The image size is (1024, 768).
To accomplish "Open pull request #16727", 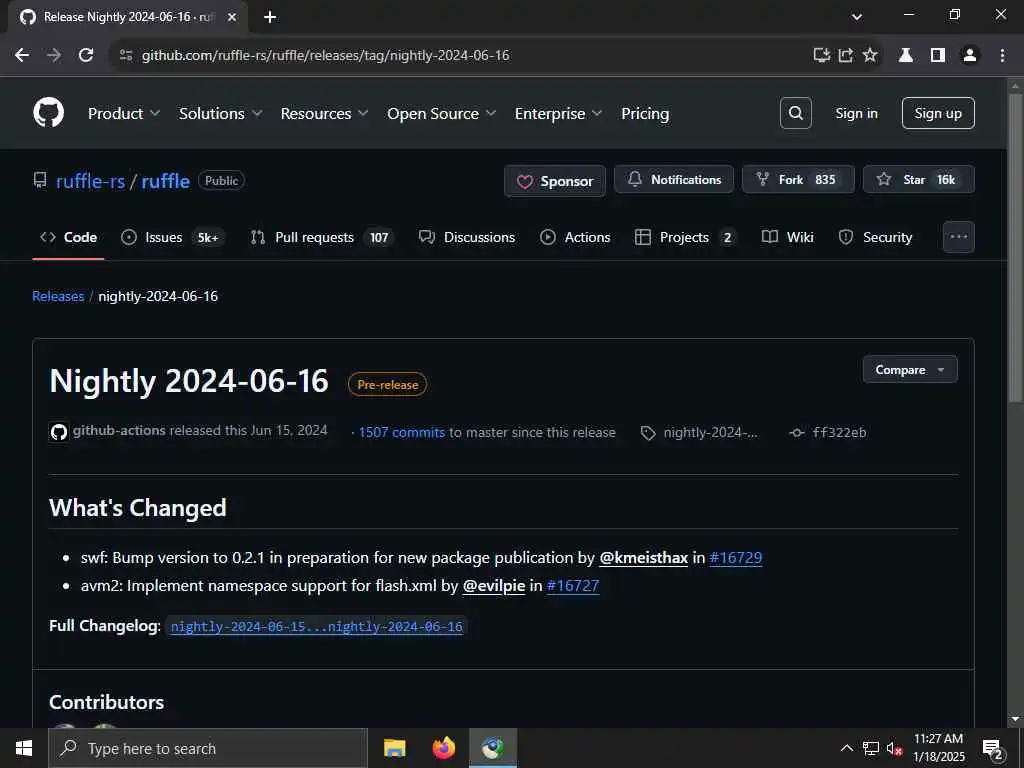I will click(x=572, y=586).
